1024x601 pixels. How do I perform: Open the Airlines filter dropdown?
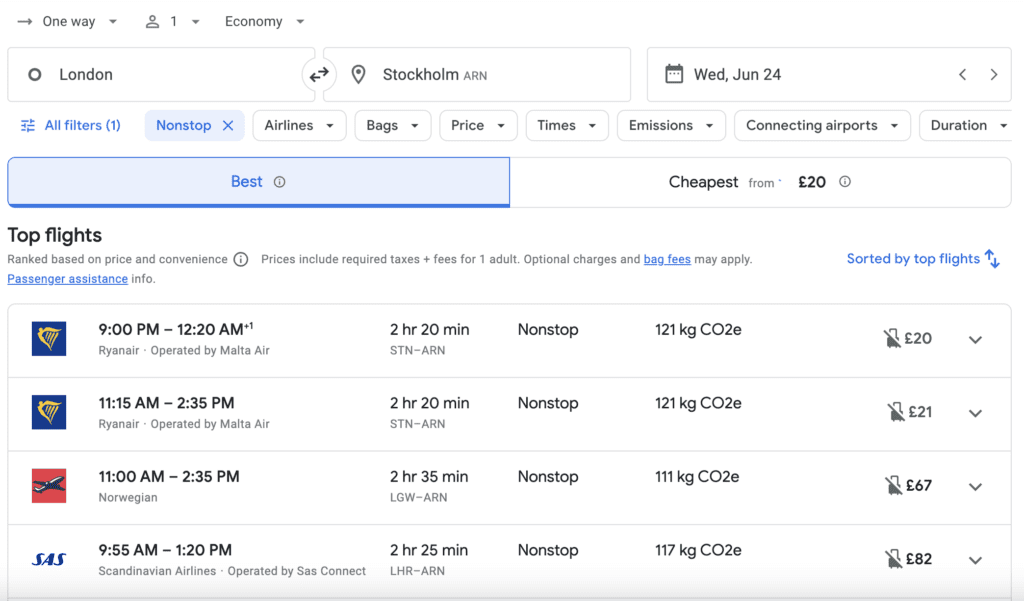point(299,125)
